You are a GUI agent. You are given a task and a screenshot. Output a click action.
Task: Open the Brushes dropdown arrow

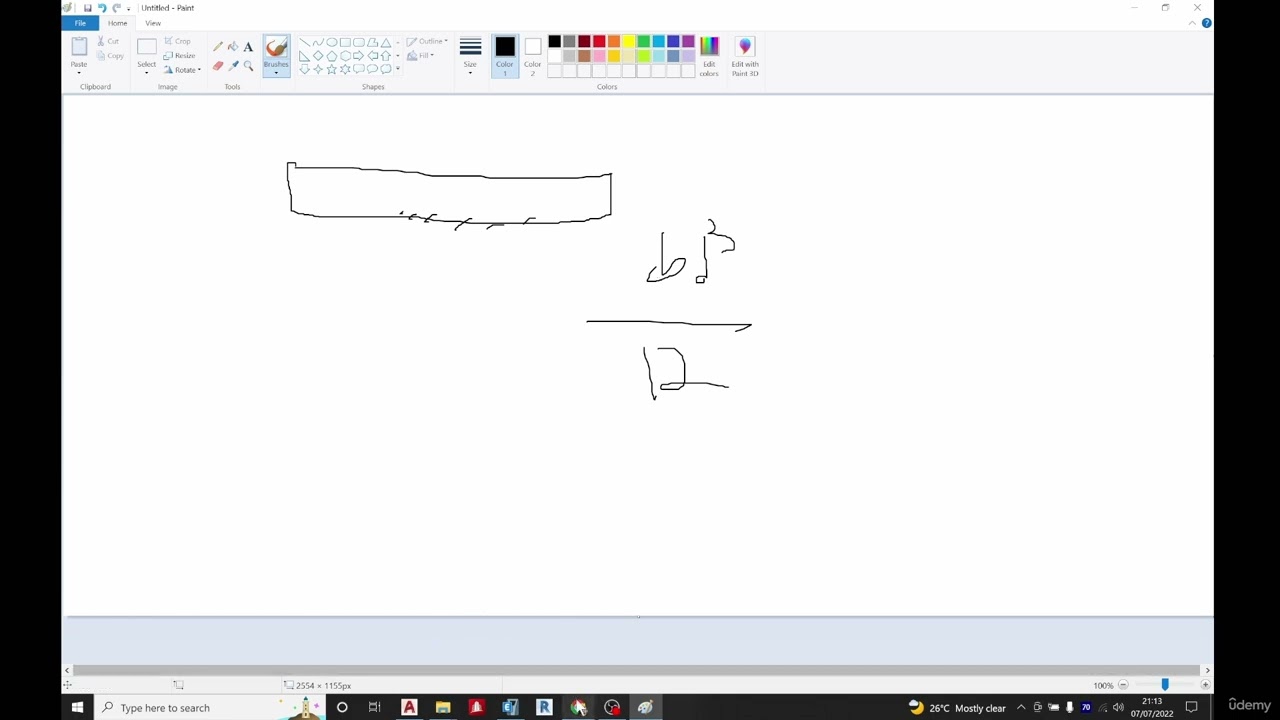(x=276, y=72)
